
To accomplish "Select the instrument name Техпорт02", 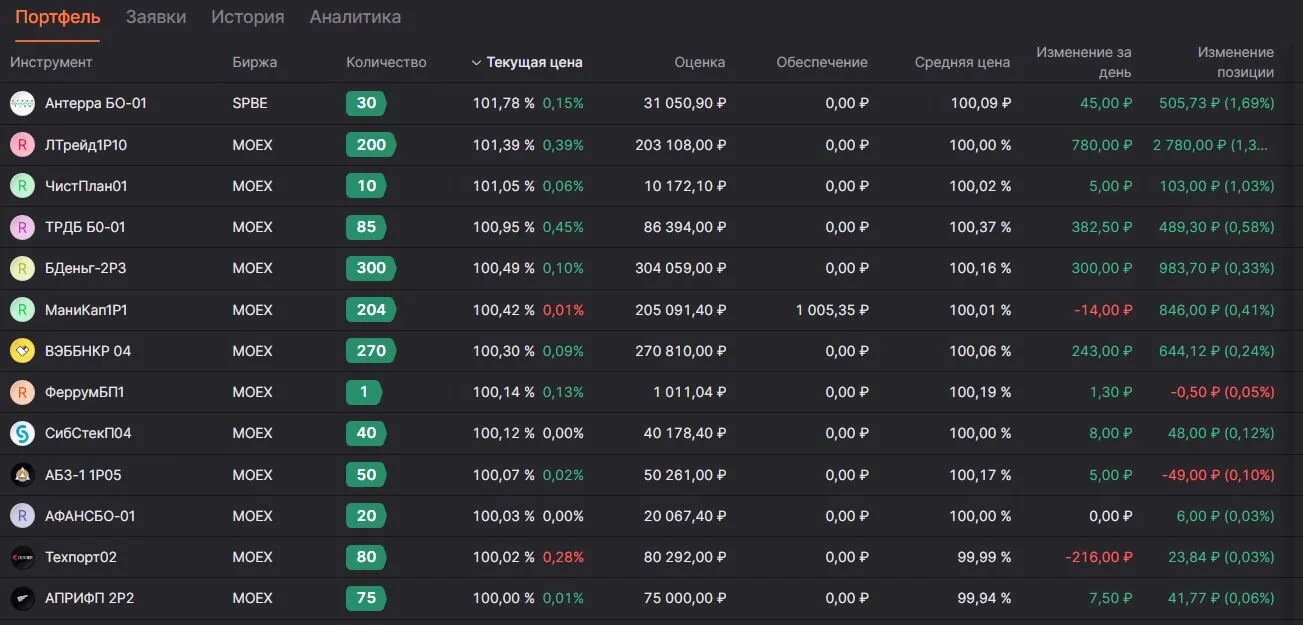I will pos(81,557).
